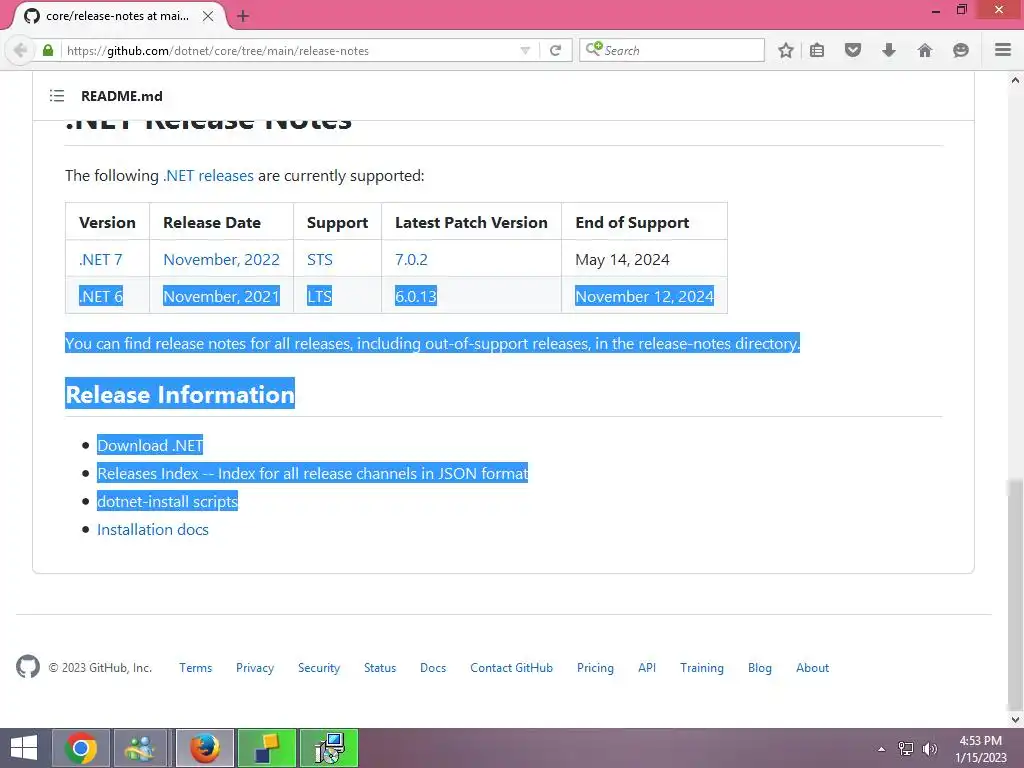Open the About footer link
Viewport: 1024px width, 768px height.
pos(812,668)
